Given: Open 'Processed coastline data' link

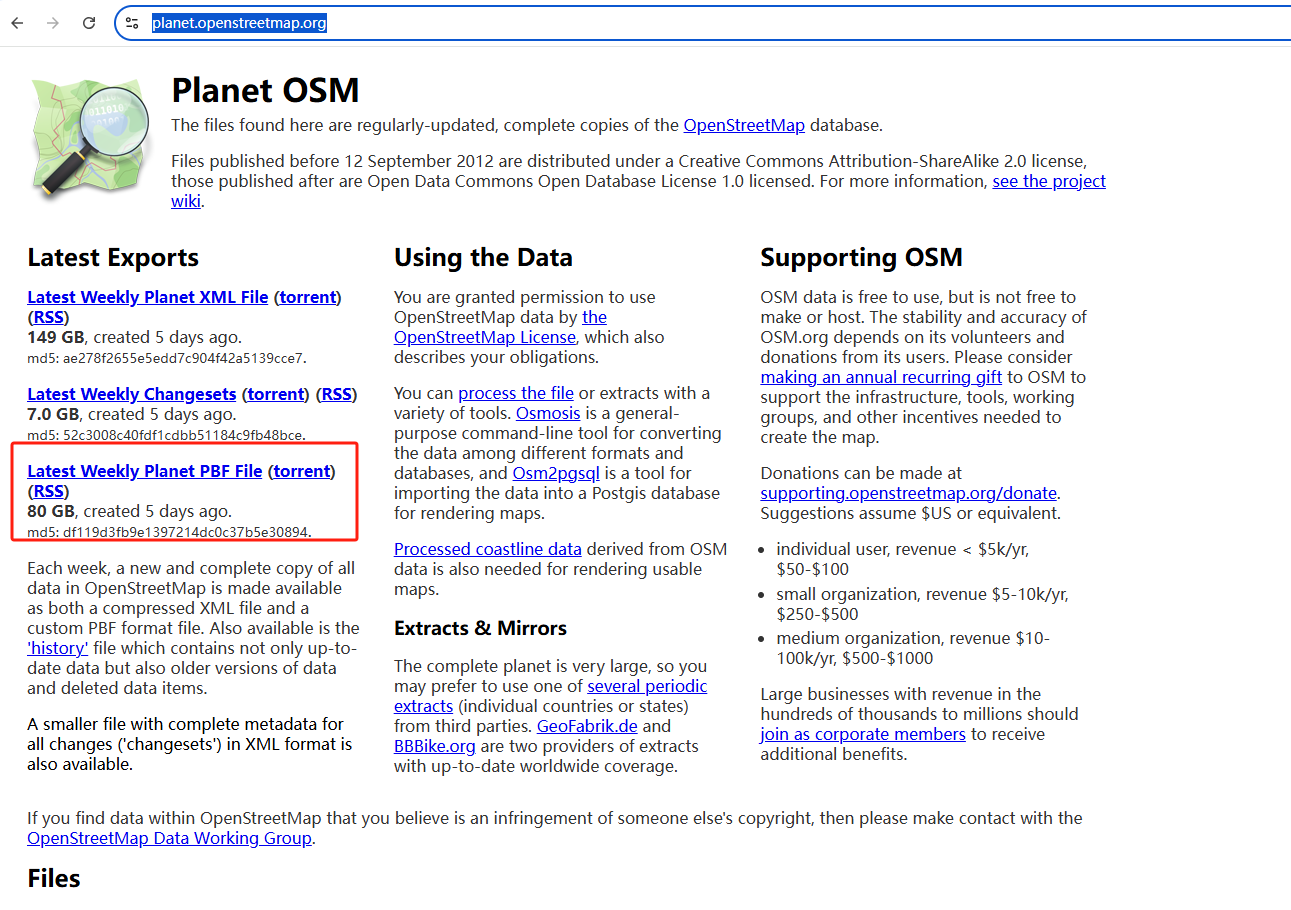Looking at the screenshot, I should tap(488, 549).
